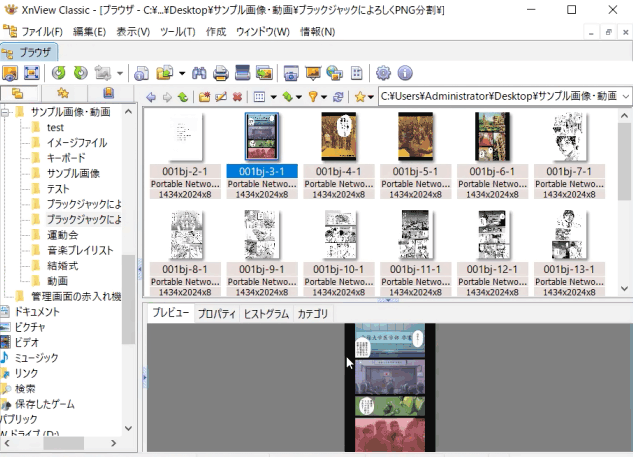633x457 pixels.
Task: Rotate the image counter-clockwise
Action: 59,73
